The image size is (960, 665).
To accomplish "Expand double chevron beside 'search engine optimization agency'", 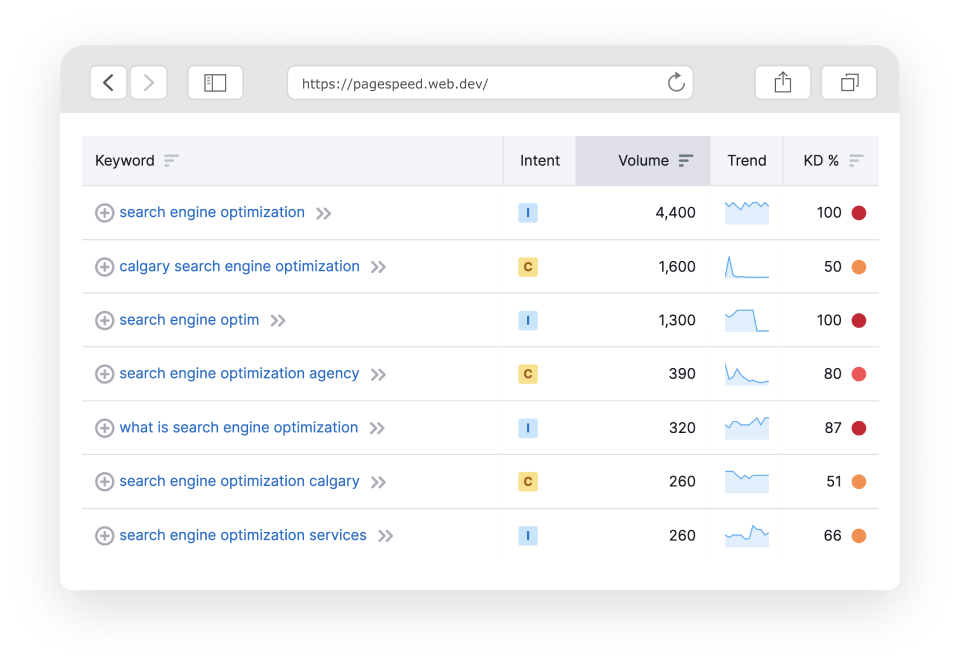I will coord(378,375).
